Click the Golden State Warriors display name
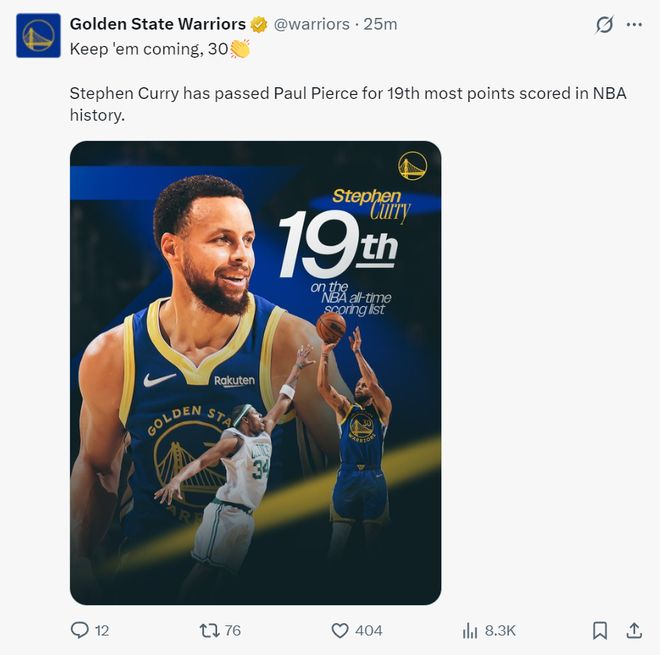660x655 pixels. pos(157,24)
